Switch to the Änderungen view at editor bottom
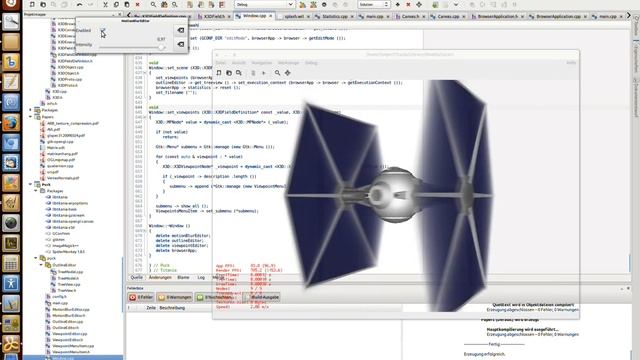Image resolution: width=640 pixels, height=360 pixels. pos(160,278)
